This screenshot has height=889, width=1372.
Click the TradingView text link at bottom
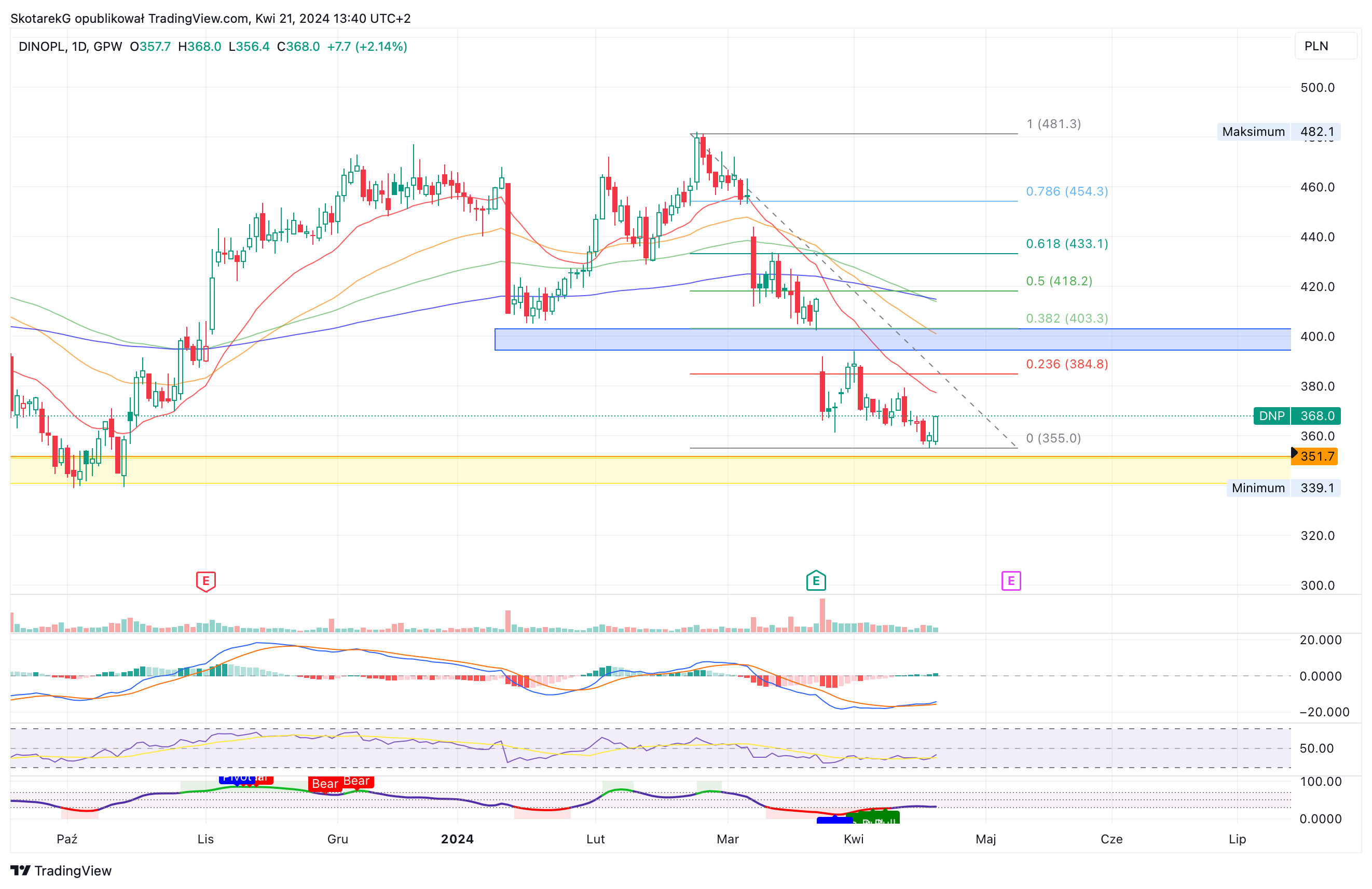pos(73,870)
